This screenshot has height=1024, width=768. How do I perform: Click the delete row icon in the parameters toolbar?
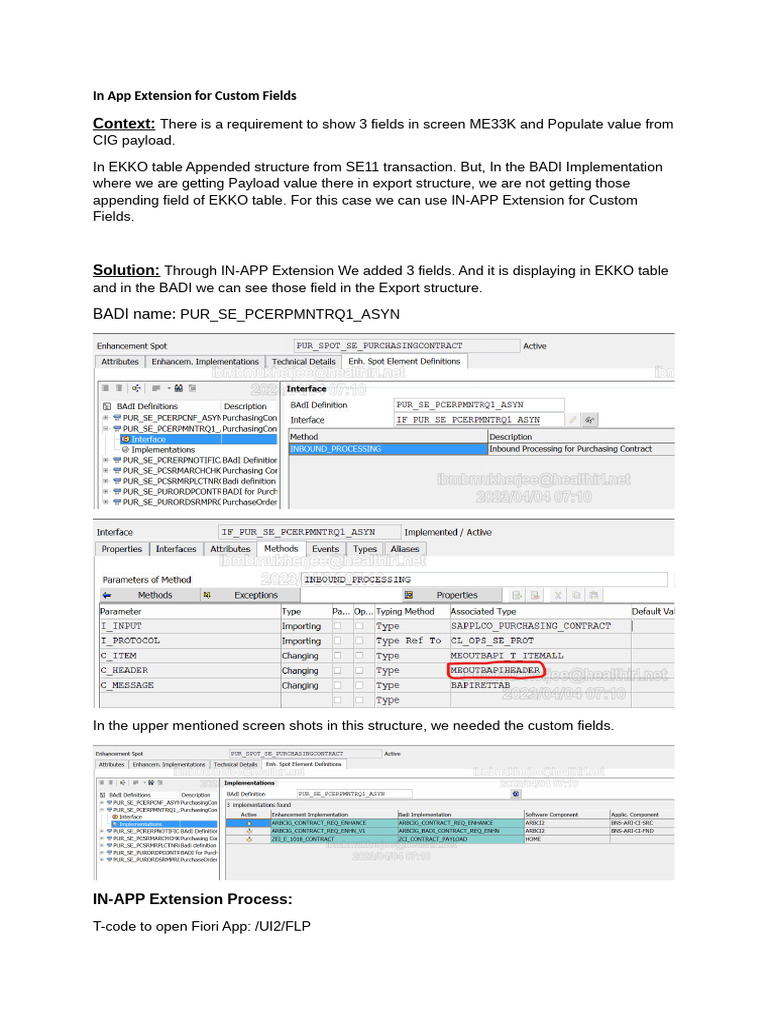click(536, 595)
